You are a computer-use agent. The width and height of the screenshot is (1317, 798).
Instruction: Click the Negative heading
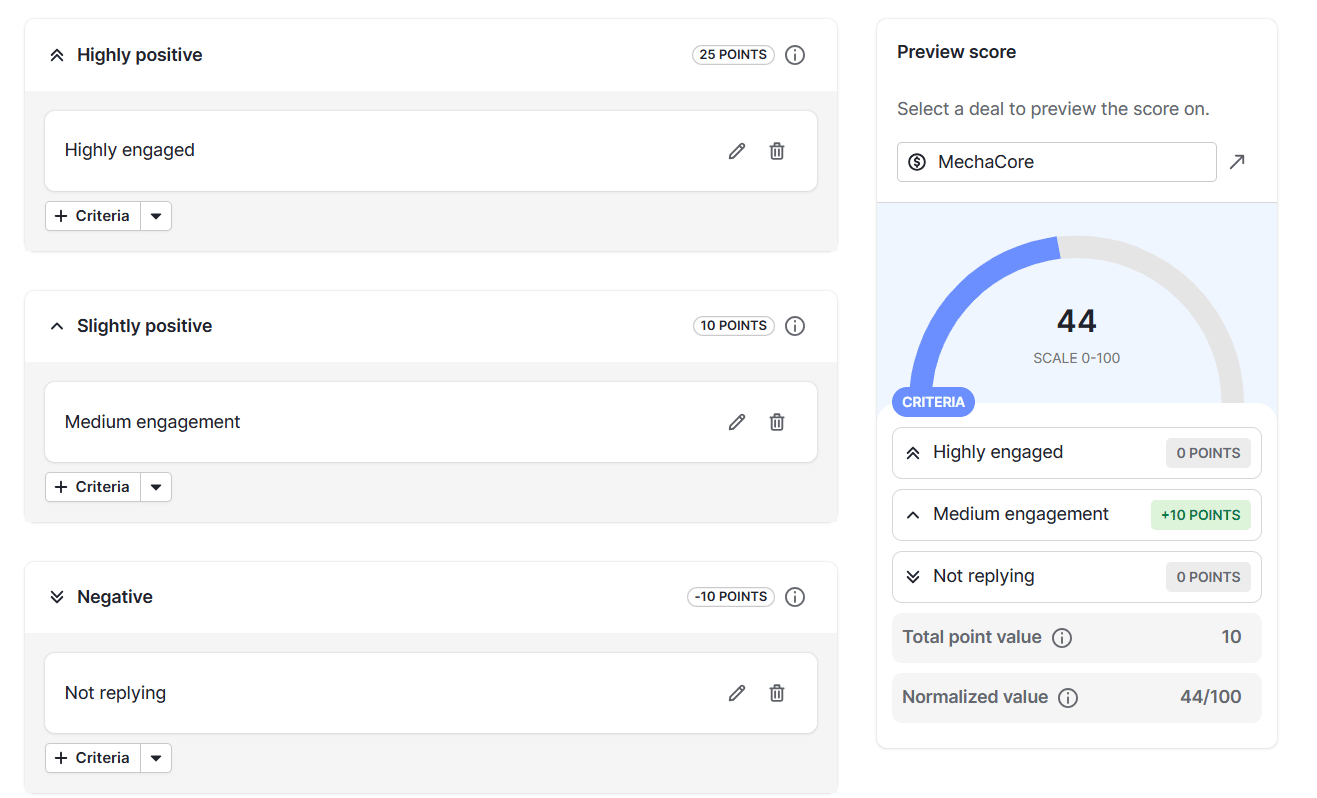pos(115,597)
